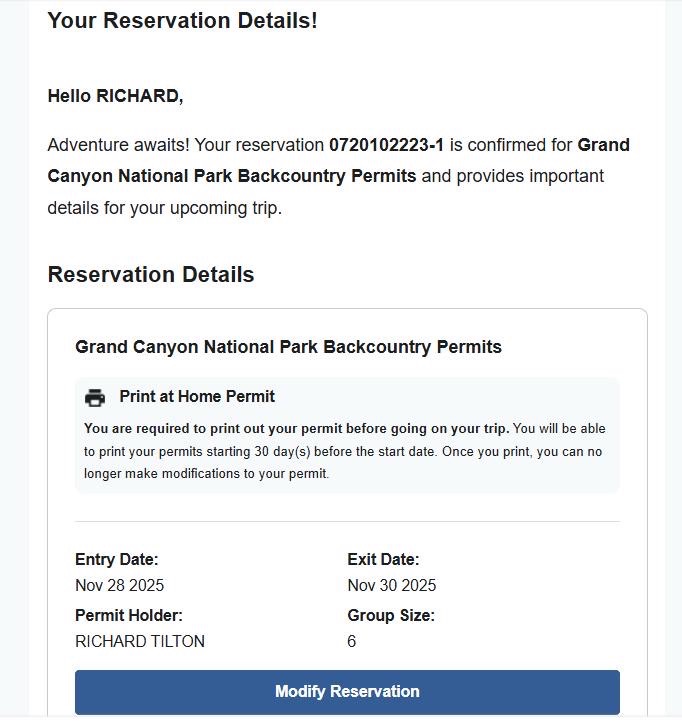Click the Reservation Details section heading

point(151,274)
